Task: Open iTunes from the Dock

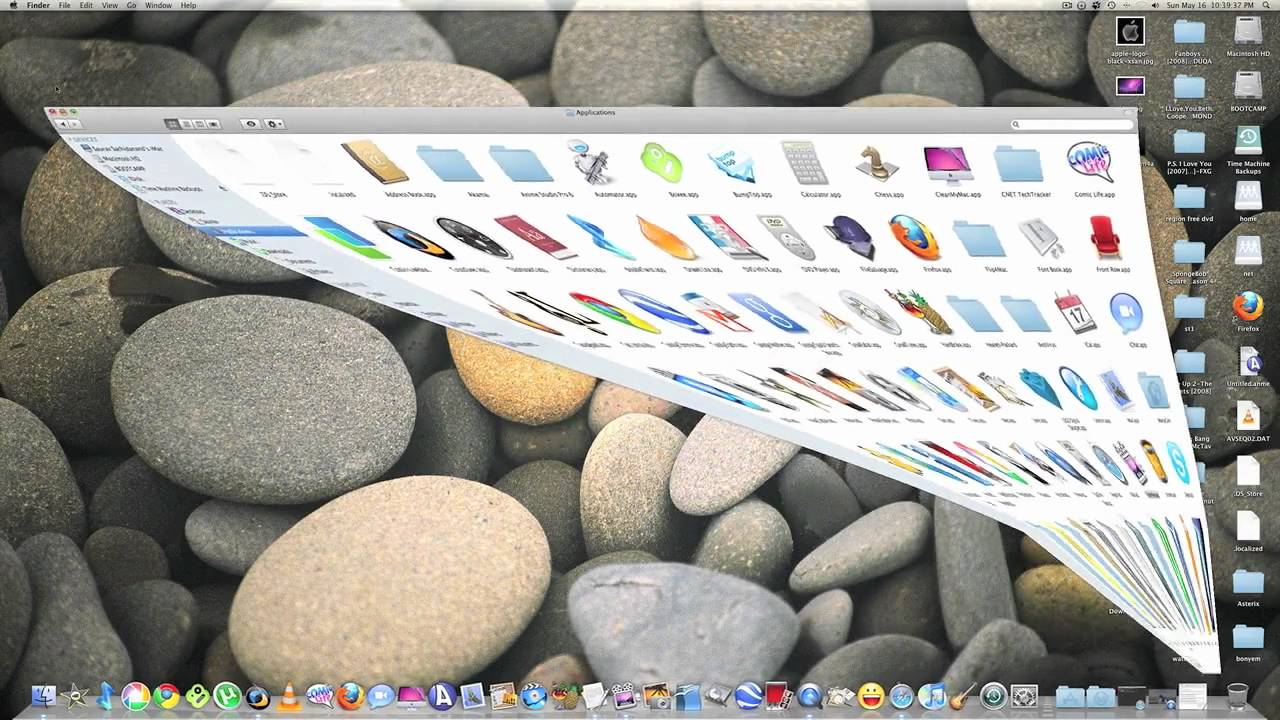Action: [932, 696]
